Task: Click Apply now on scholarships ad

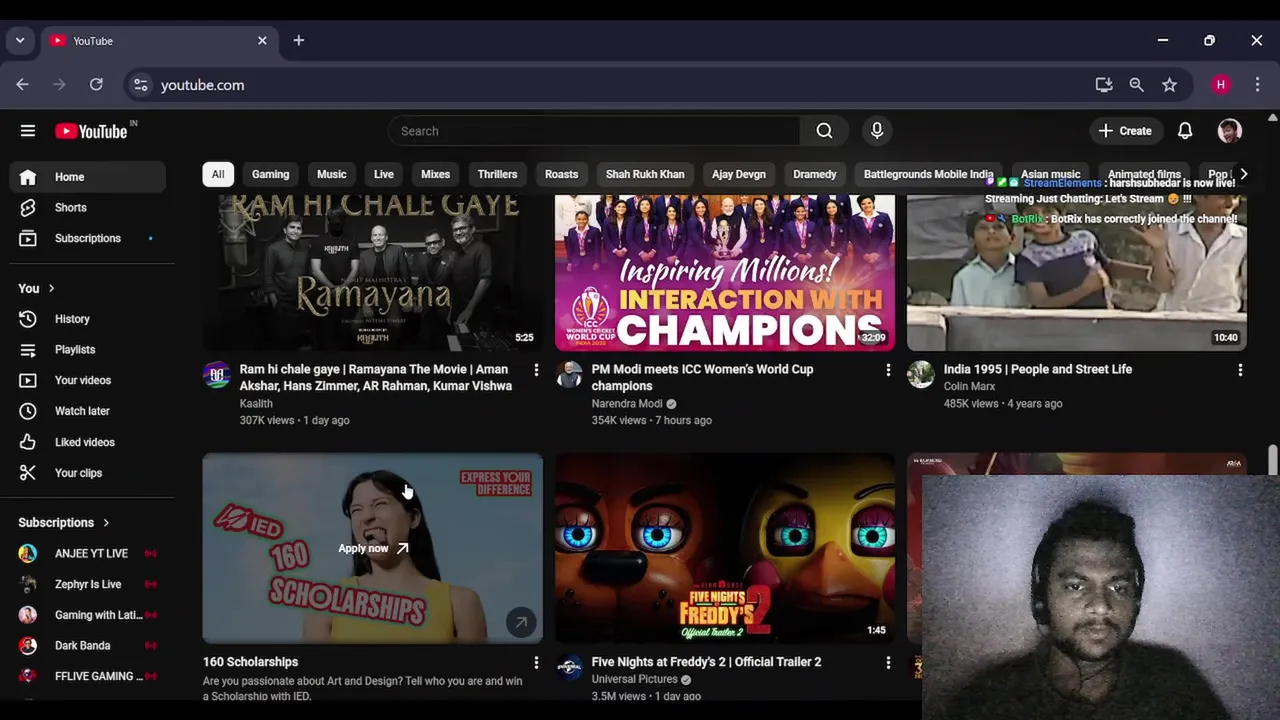Action: (373, 548)
